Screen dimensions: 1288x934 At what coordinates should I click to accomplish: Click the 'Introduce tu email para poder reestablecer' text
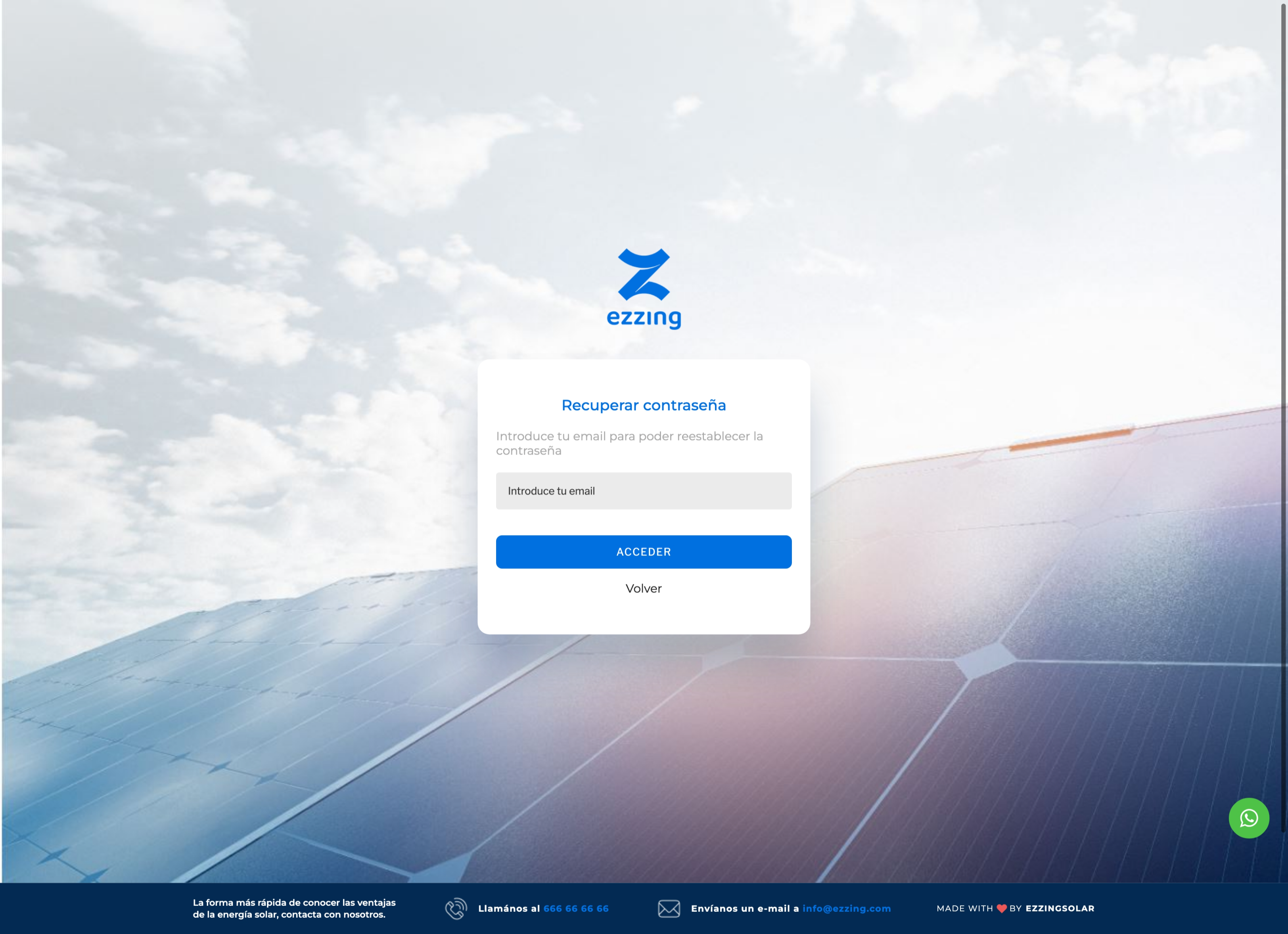tap(629, 444)
